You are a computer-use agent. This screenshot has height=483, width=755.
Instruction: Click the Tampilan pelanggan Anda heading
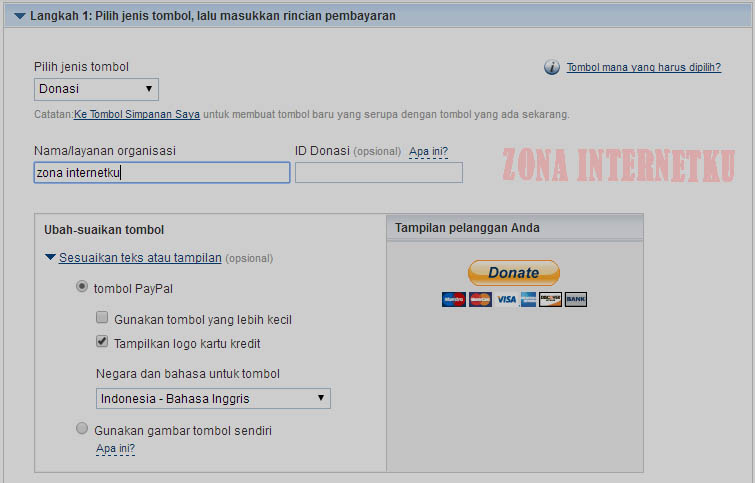(467, 228)
